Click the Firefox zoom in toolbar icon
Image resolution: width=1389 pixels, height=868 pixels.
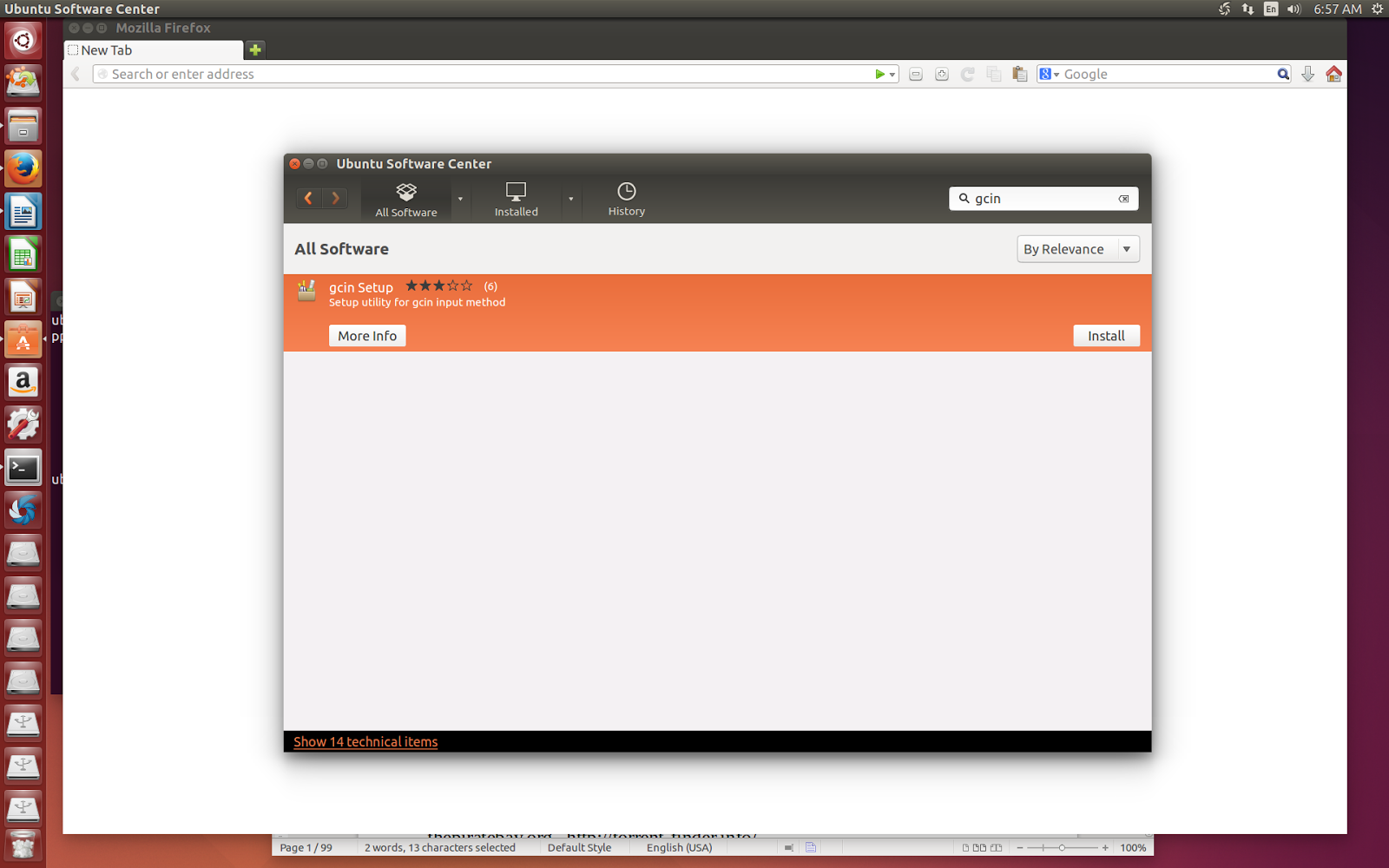(x=942, y=75)
